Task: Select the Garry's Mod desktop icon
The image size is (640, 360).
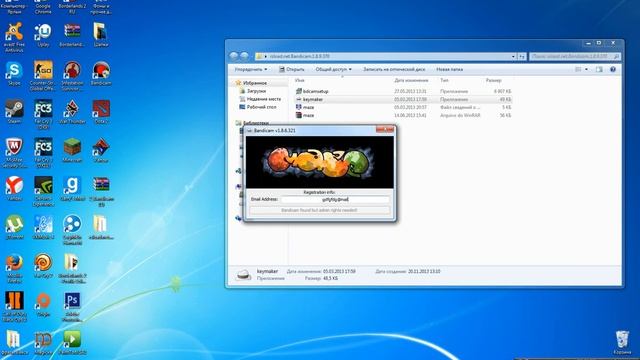Action: (72, 189)
